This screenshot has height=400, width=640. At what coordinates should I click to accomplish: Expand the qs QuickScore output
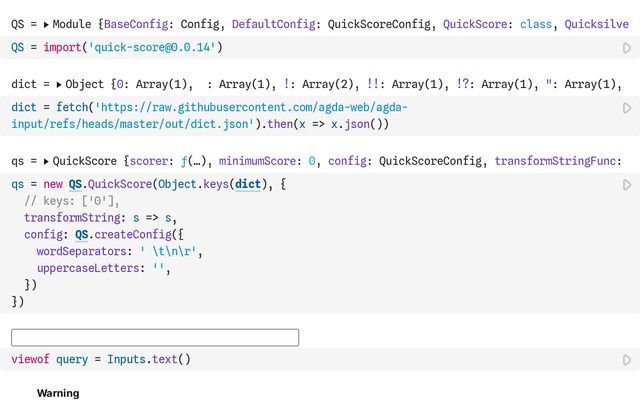point(46,161)
